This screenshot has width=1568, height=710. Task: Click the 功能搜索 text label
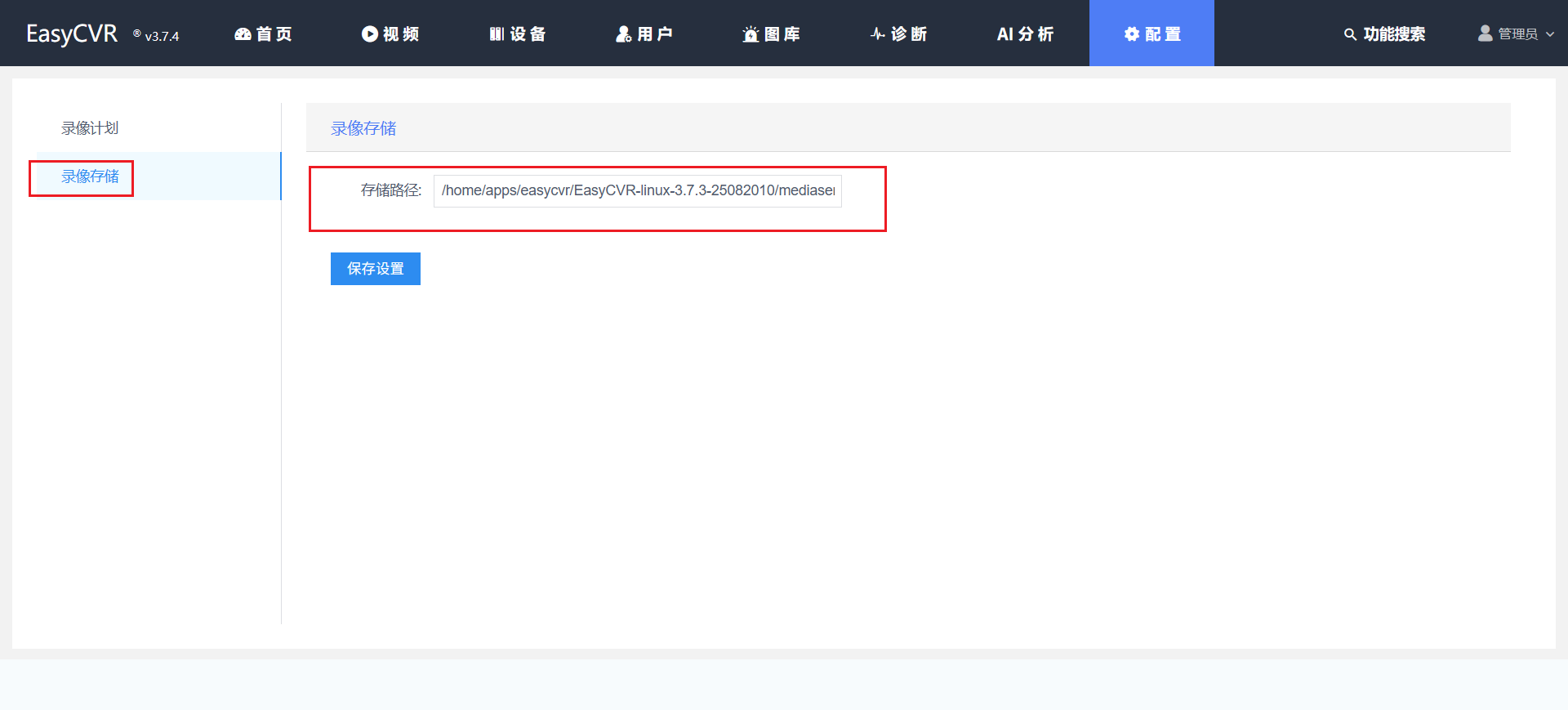[x=1394, y=34]
